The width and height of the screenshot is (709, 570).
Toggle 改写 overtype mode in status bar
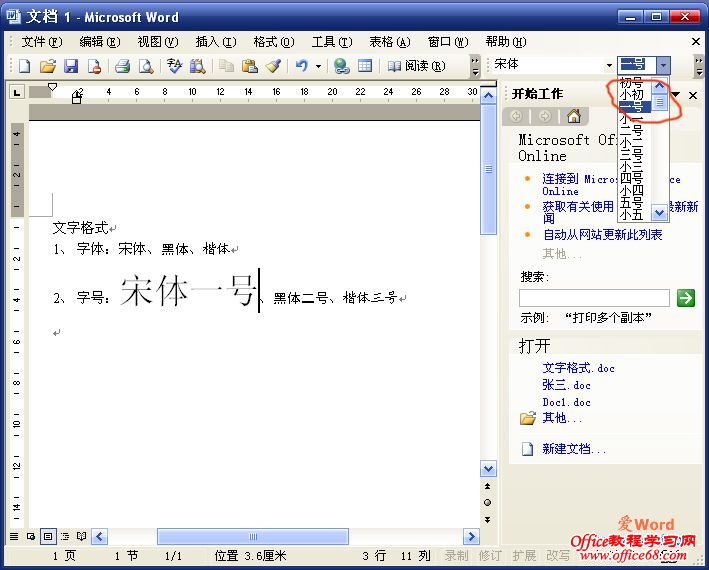(558, 556)
